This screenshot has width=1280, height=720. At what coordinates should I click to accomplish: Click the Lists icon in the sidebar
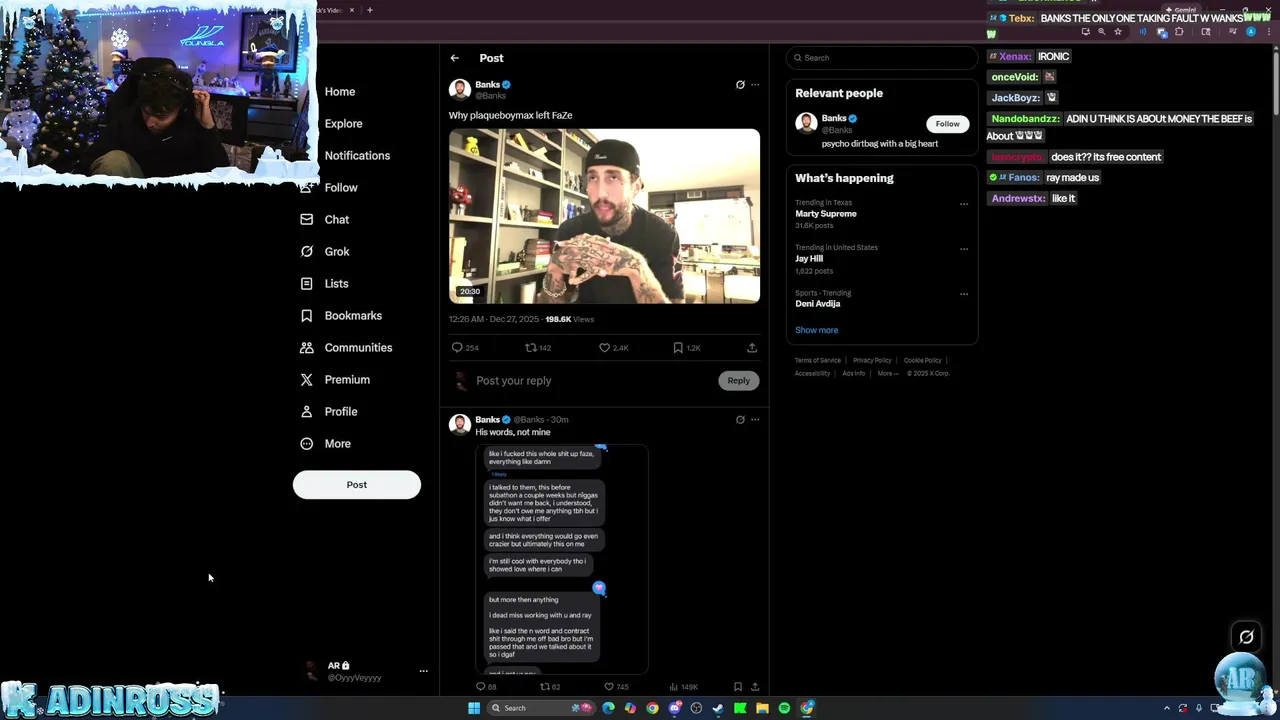click(306, 284)
